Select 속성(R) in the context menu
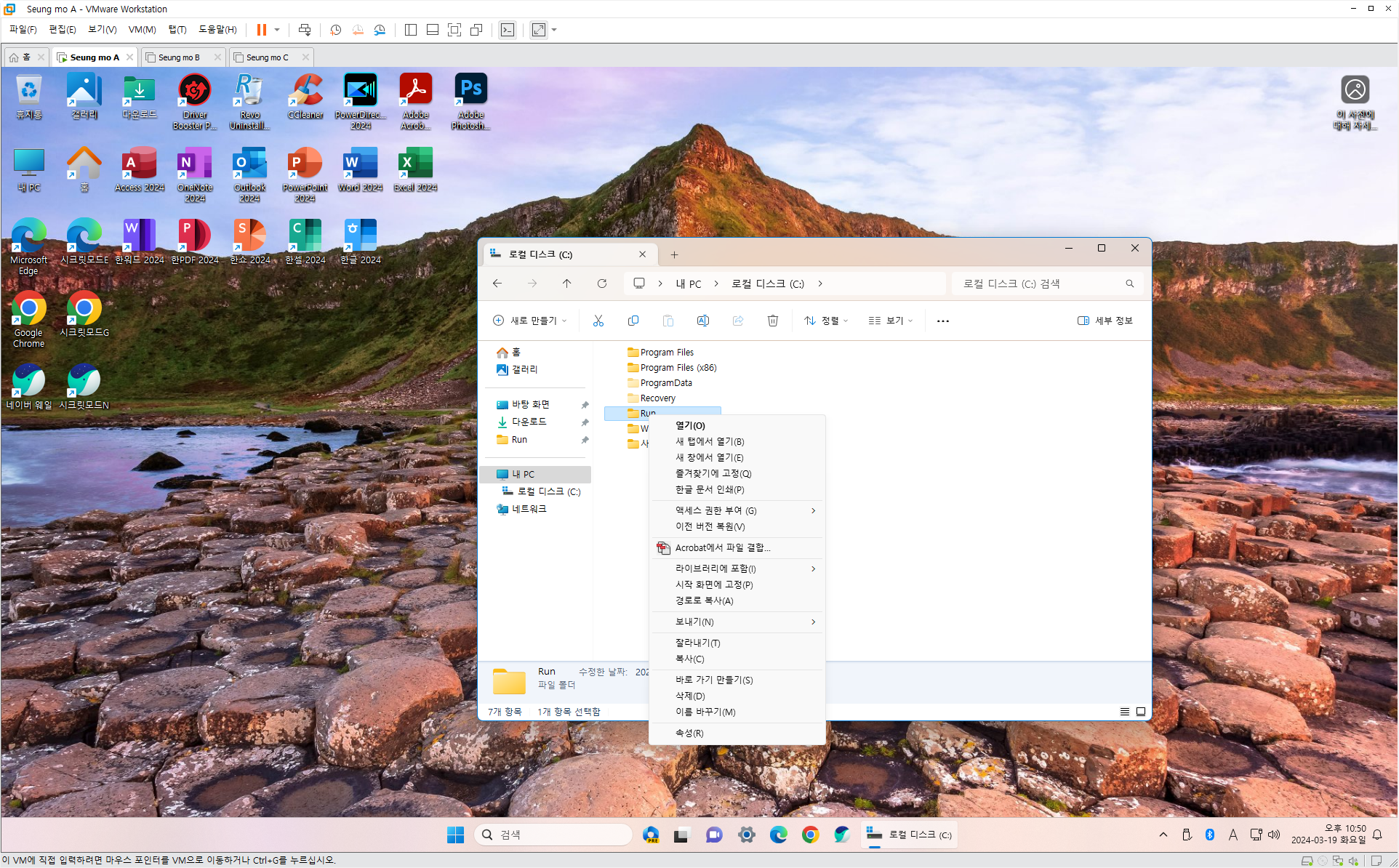This screenshot has height=868, width=1399. coord(689,733)
